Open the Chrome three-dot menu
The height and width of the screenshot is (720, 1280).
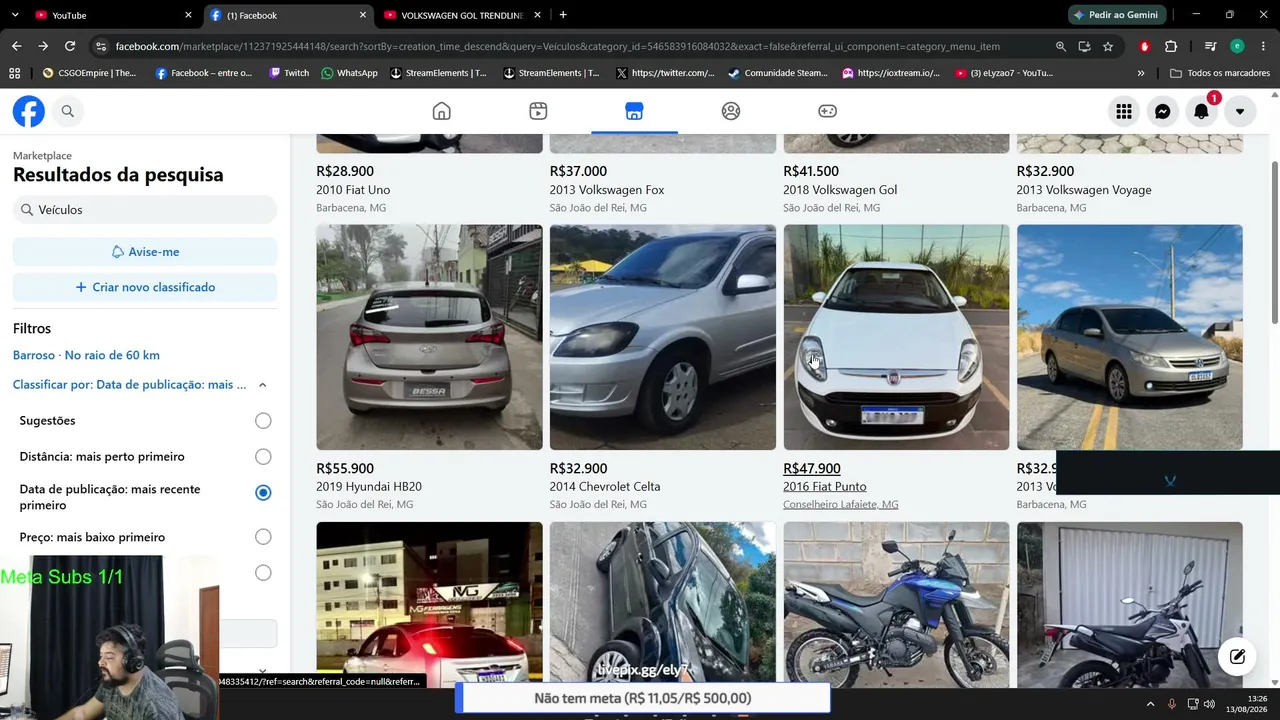pyautogui.click(x=1263, y=46)
